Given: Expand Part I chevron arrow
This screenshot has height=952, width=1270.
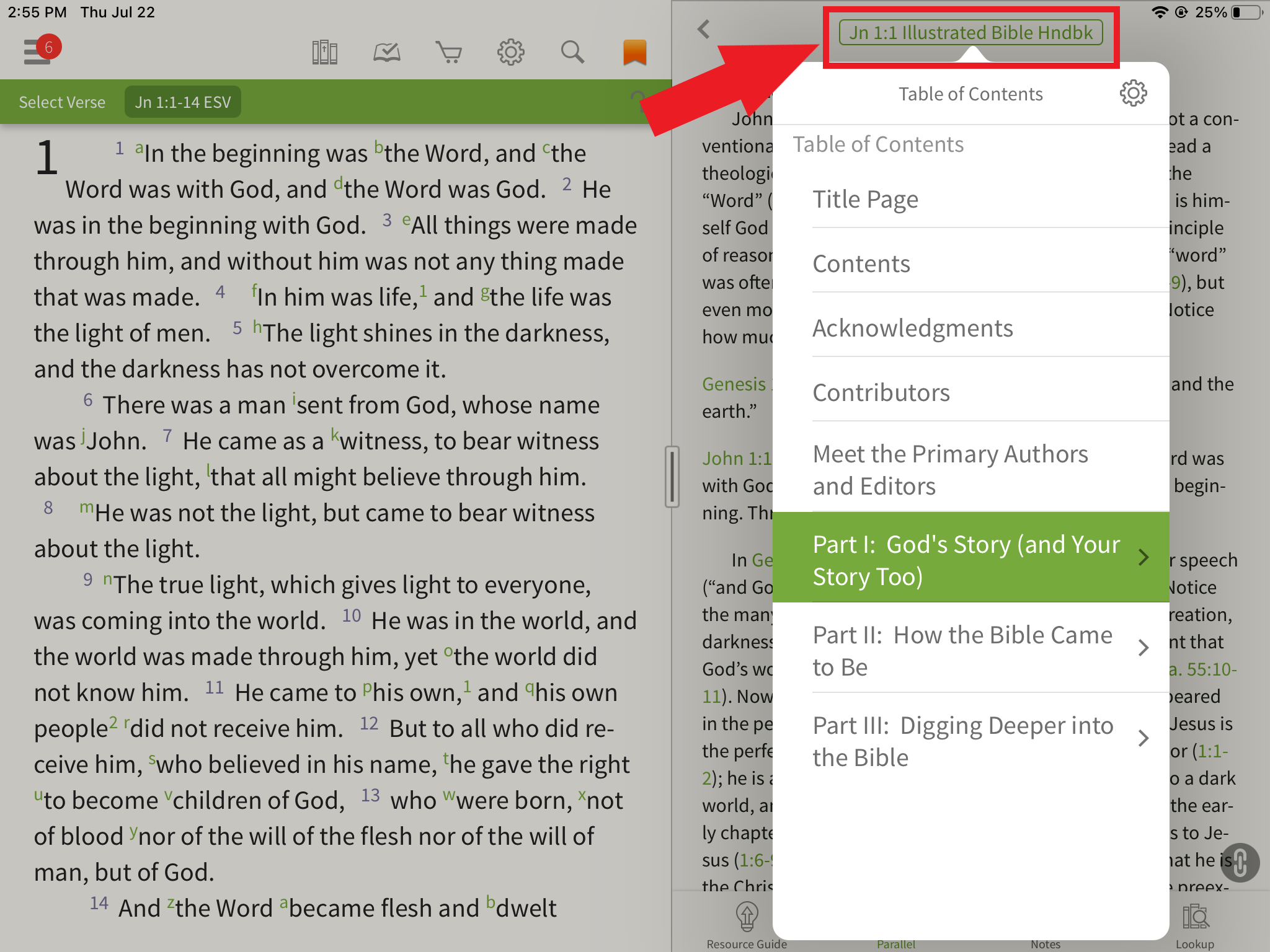Looking at the screenshot, I should (x=1144, y=557).
